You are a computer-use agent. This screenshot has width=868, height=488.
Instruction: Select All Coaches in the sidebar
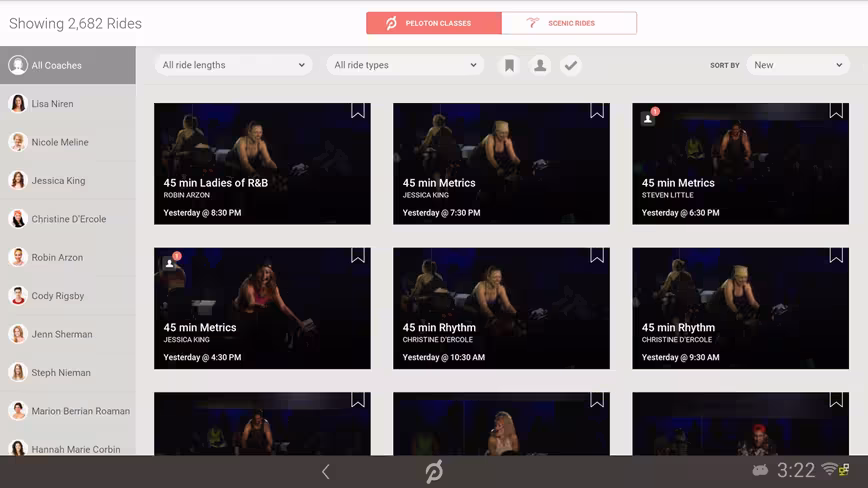68,65
